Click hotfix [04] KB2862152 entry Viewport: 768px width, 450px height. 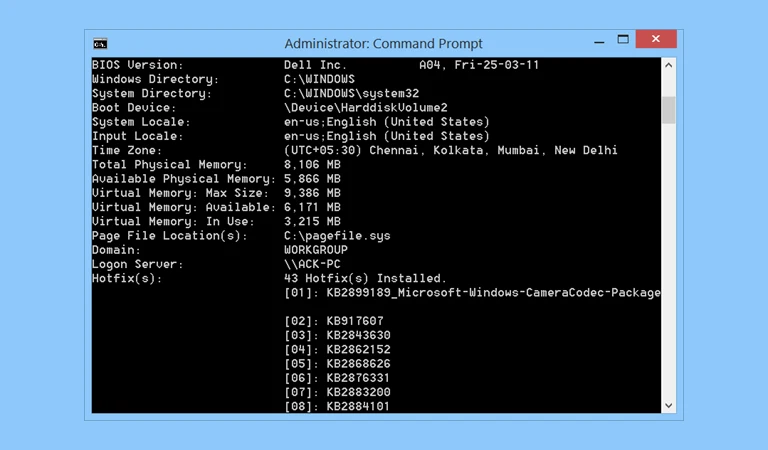pos(337,350)
